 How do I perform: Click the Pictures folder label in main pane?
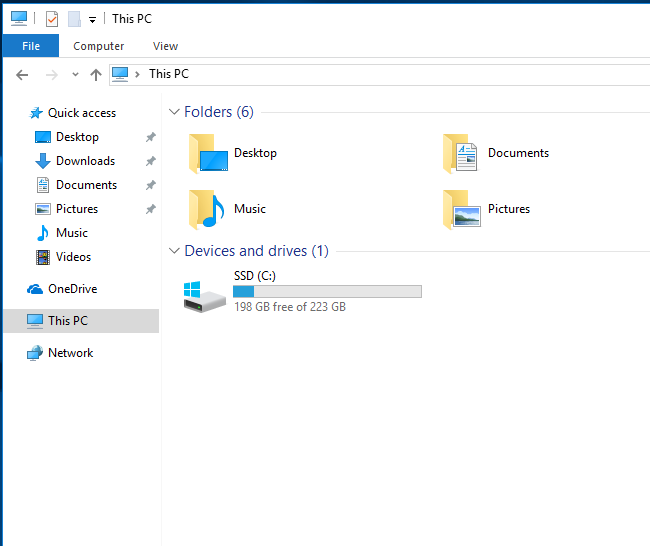coord(509,209)
